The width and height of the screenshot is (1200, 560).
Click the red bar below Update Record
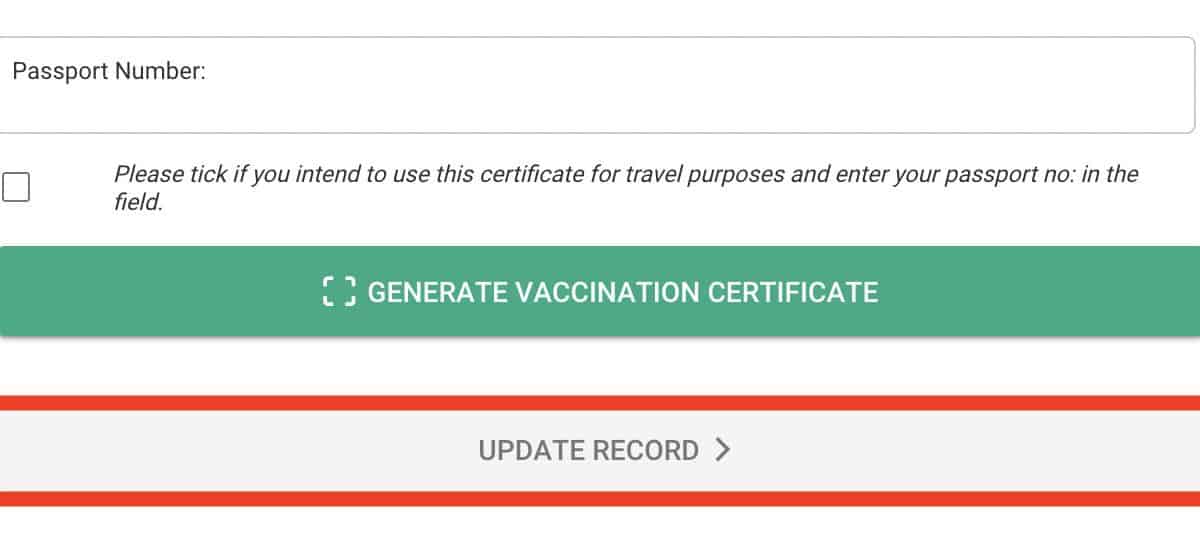click(x=600, y=498)
